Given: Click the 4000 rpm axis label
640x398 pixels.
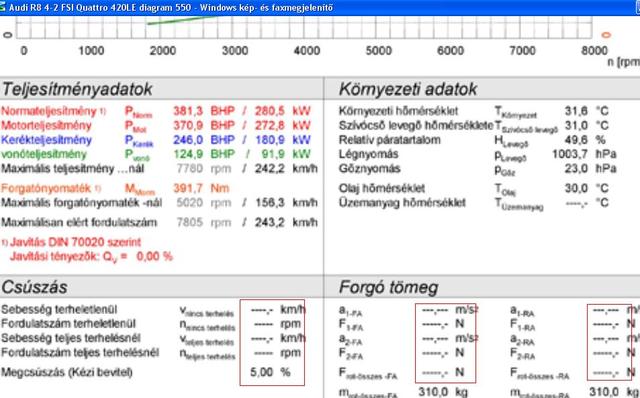Looking at the screenshot, I should click(x=307, y=51).
